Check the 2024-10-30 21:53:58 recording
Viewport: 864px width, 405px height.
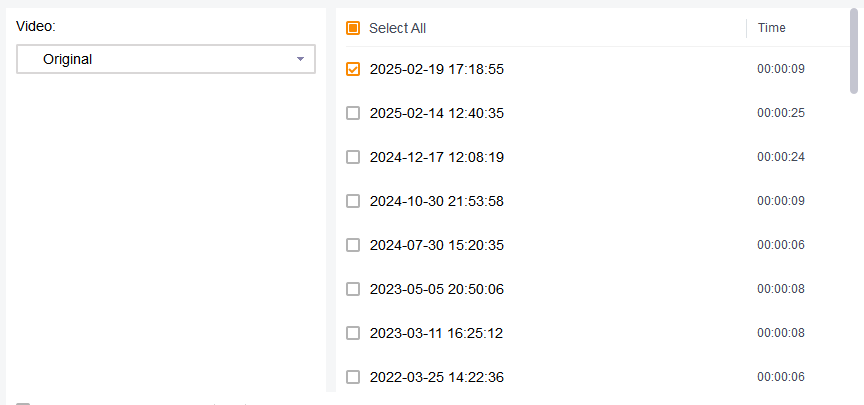click(x=353, y=201)
